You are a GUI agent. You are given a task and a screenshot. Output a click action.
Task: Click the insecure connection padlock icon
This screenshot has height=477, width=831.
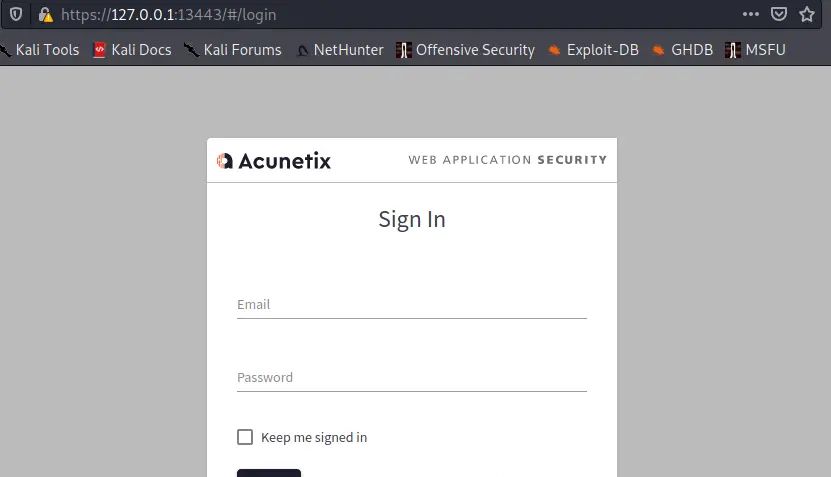[45, 15]
